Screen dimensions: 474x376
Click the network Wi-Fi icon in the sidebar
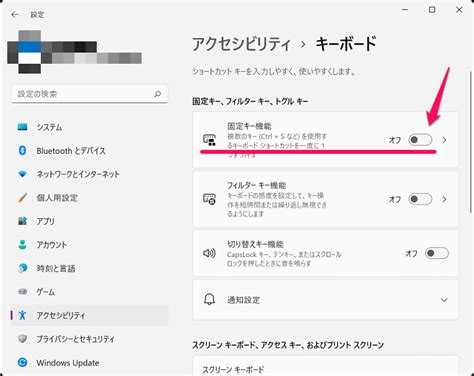pos(22,174)
